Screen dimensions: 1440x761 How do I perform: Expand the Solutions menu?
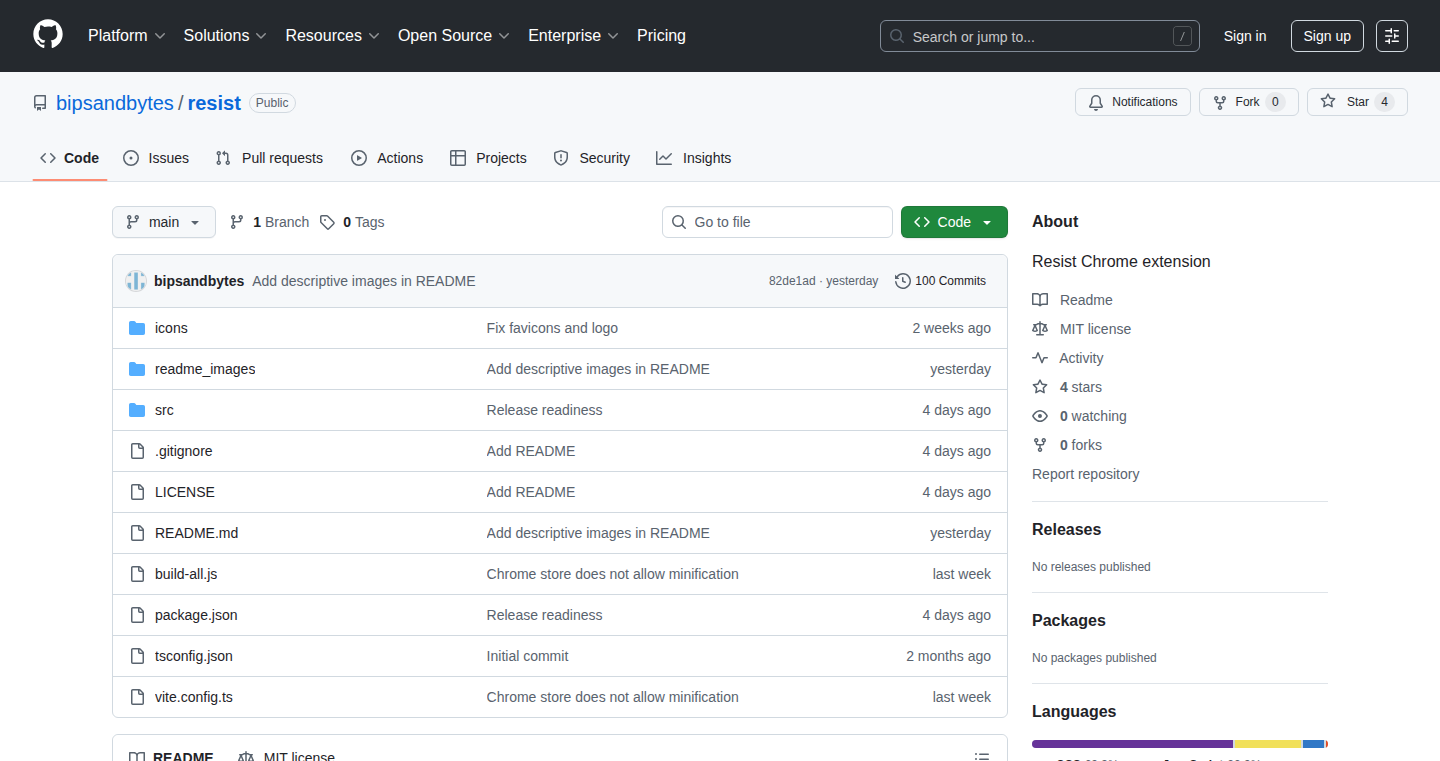[x=225, y=35]
